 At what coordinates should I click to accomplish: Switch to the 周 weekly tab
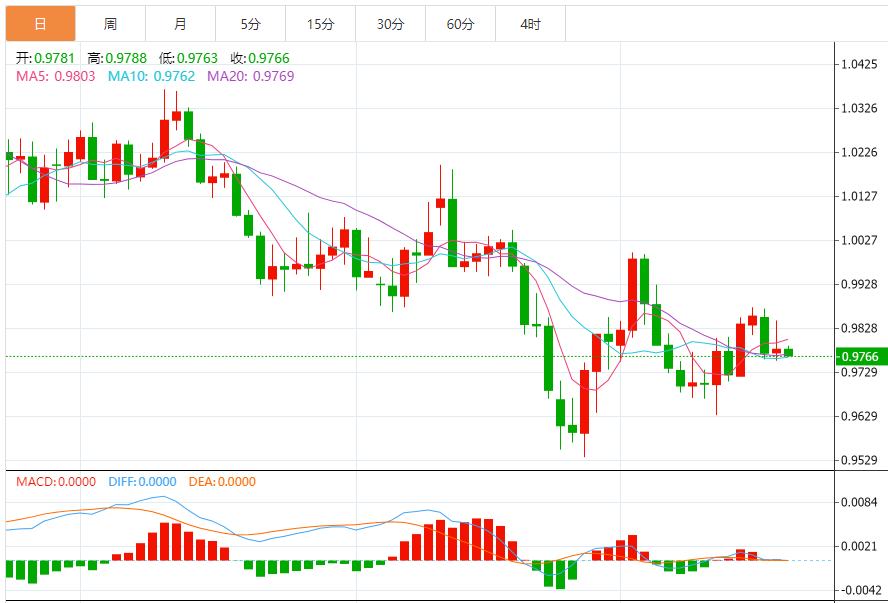[x=110, y=24]
